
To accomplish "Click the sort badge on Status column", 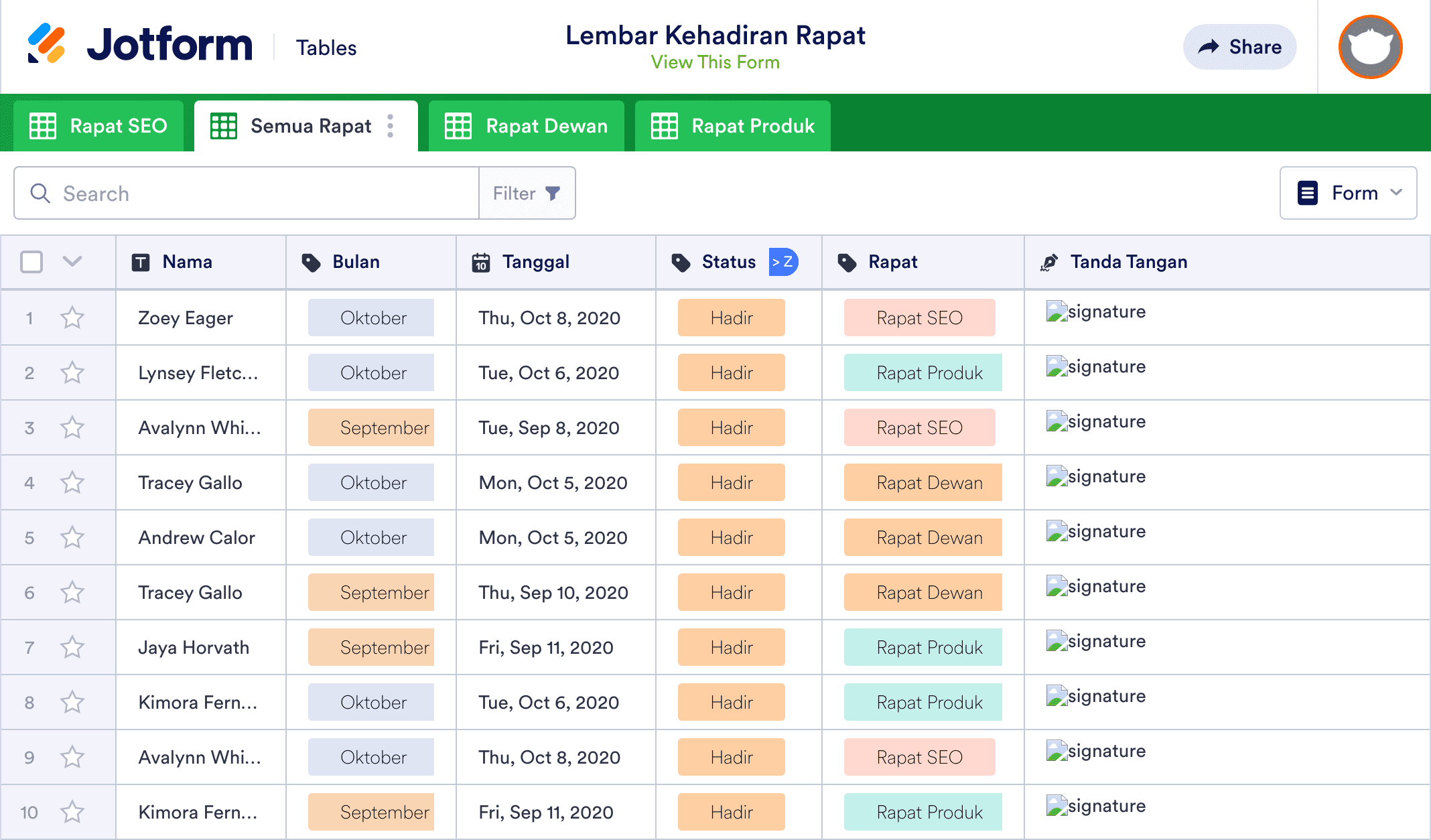I will click(x=782, y=262).
